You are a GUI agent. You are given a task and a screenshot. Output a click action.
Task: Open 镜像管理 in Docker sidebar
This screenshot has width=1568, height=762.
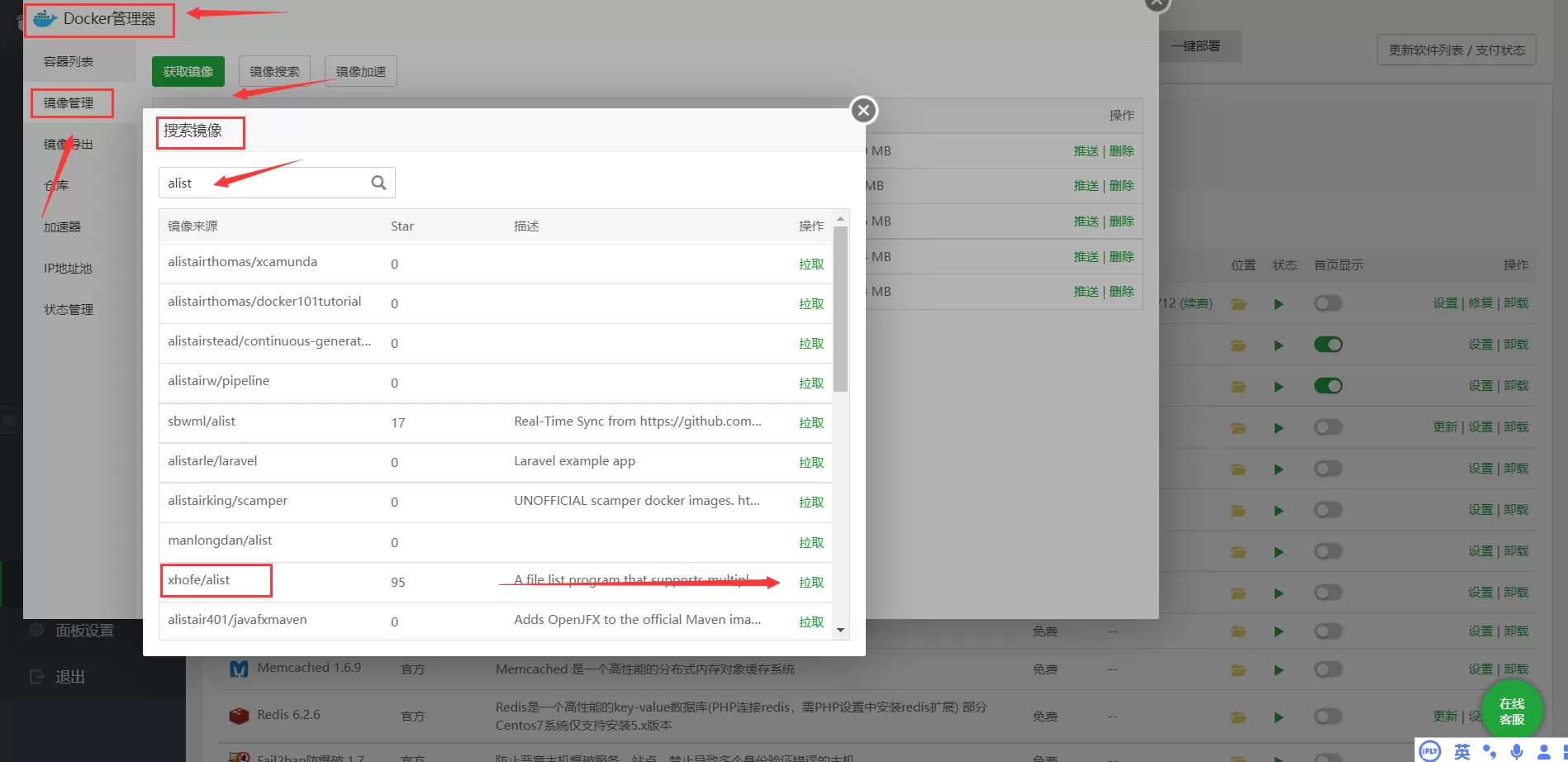69,103
